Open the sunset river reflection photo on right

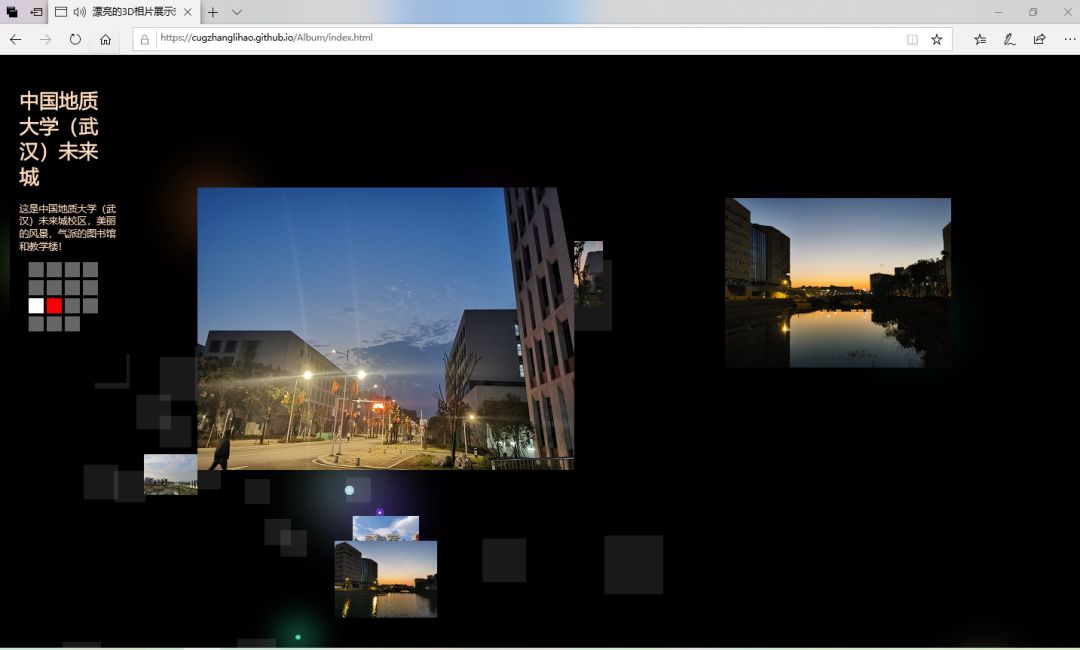tap(838, 282)
